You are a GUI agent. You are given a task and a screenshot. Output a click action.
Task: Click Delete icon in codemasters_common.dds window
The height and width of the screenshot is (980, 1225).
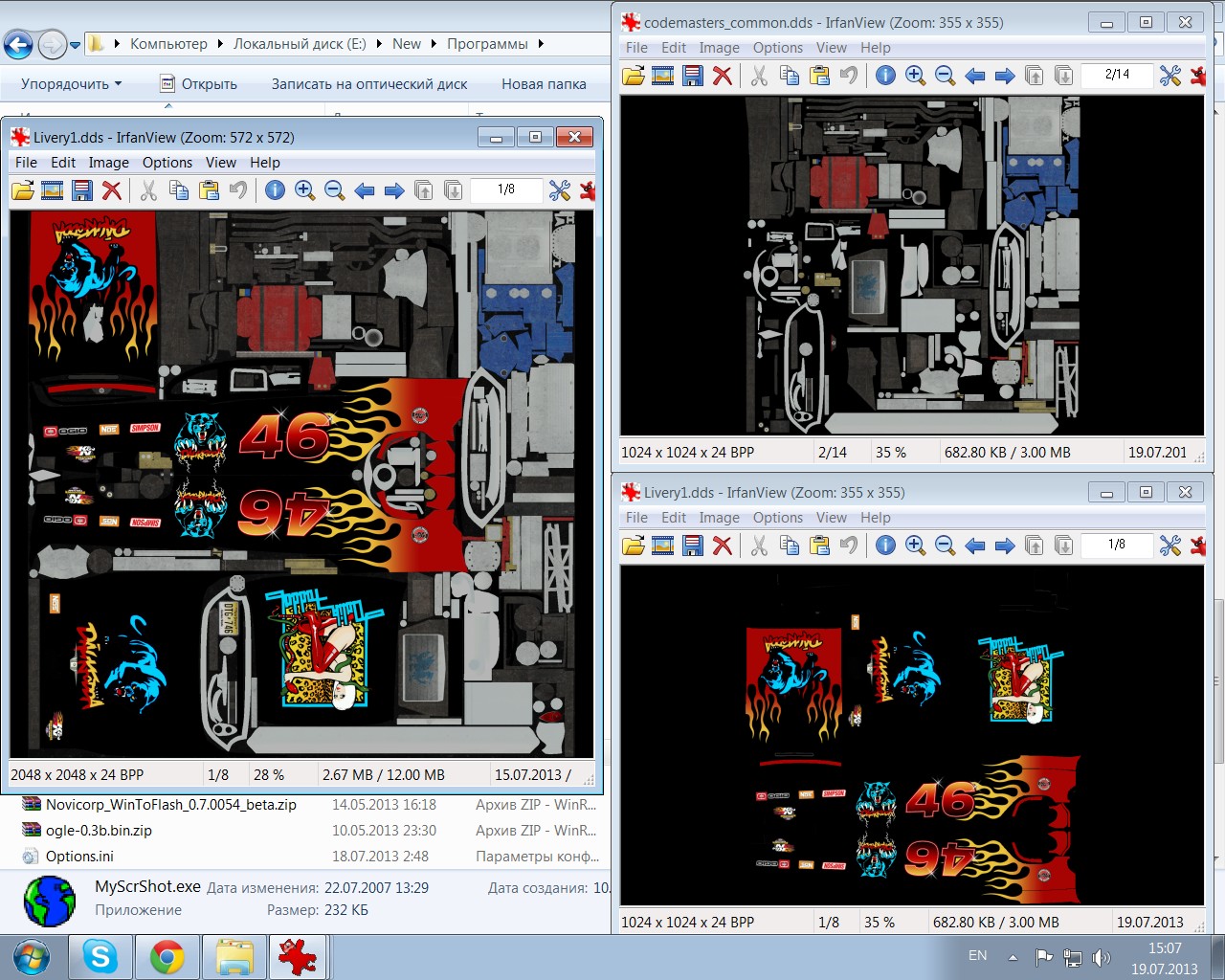[x=723, y=76]
